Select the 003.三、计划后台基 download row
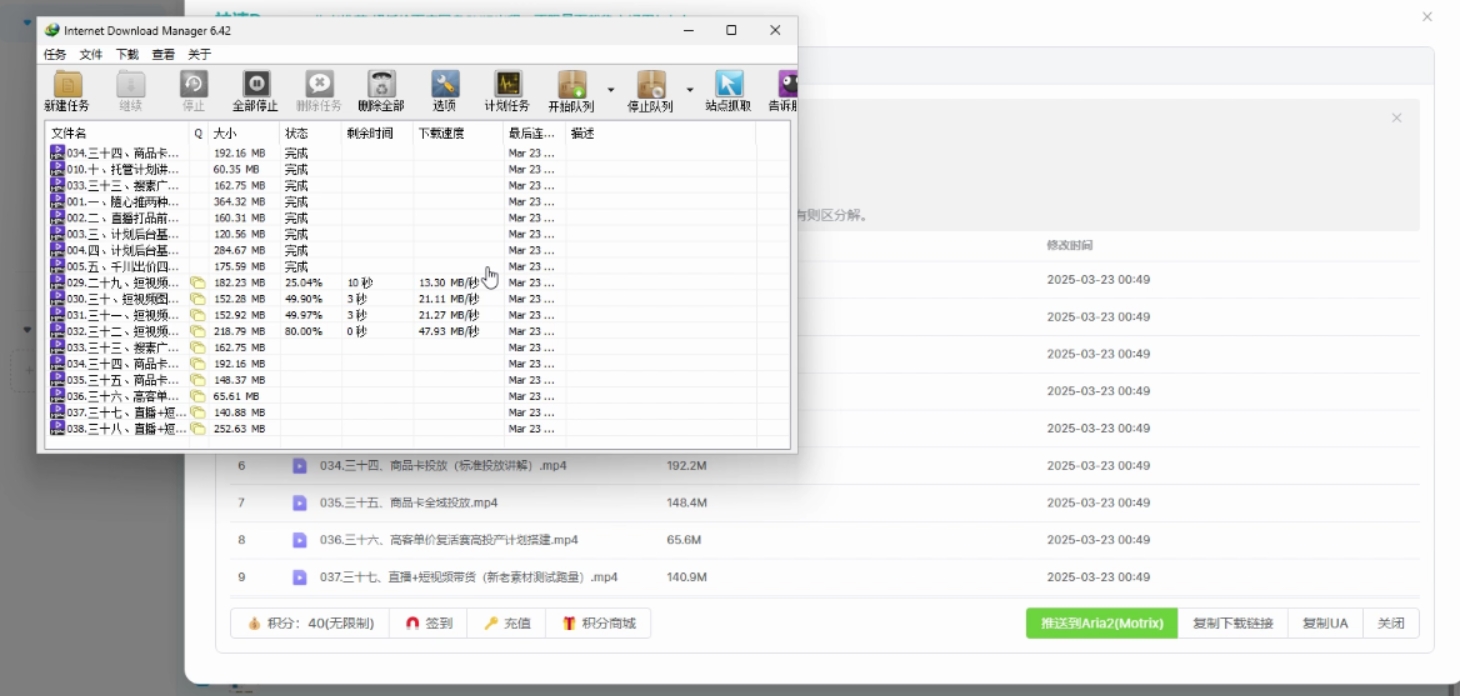Screen dimensions: 1460x696 pos(418,234)
